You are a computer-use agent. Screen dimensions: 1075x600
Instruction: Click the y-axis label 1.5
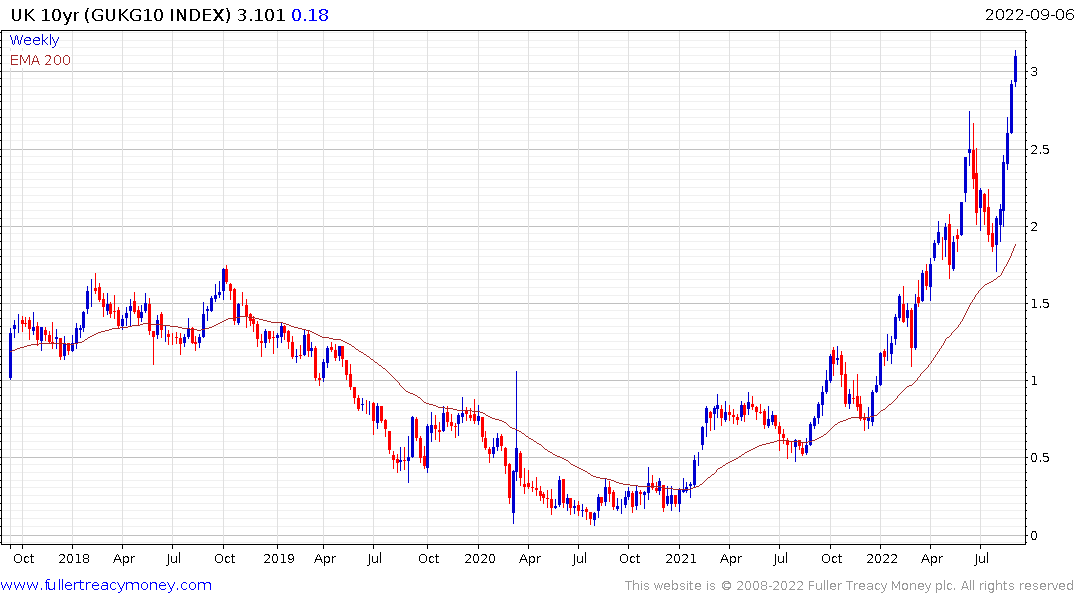click(1040, 304)
